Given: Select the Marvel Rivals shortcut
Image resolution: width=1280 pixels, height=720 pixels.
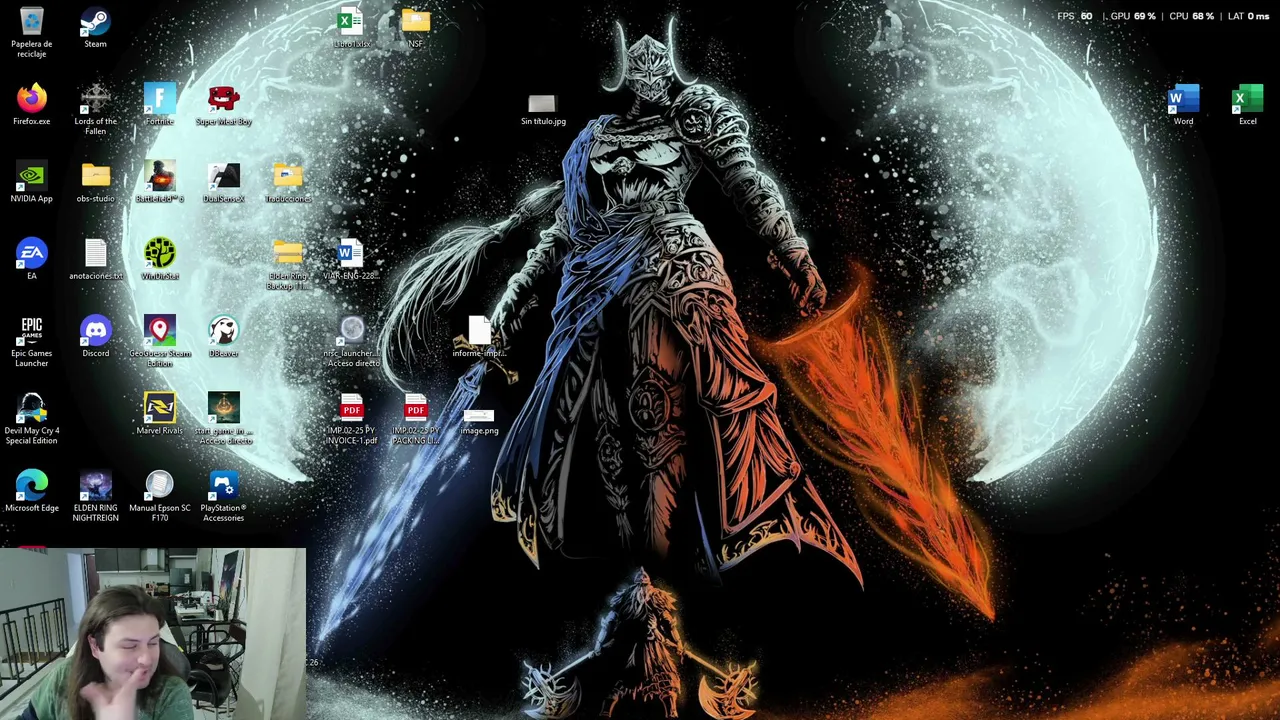Looking at the screenshot, I should pos(159,414).
